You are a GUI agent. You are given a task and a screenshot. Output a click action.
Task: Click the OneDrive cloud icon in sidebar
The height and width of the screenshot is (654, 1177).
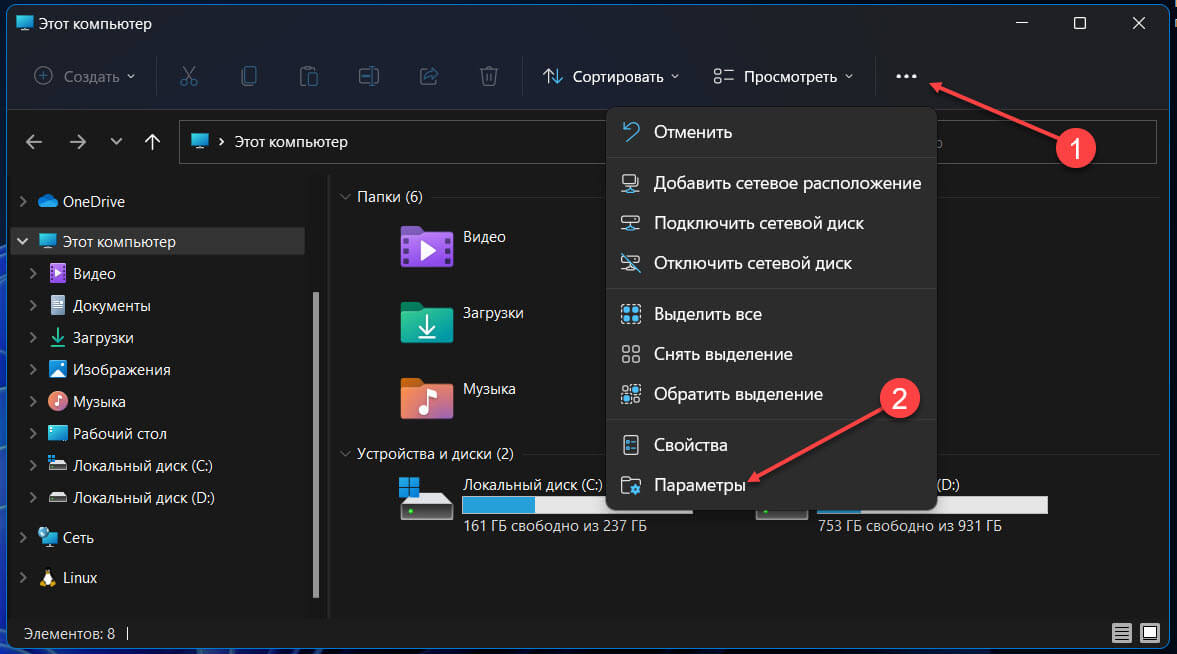coord(48,201)
